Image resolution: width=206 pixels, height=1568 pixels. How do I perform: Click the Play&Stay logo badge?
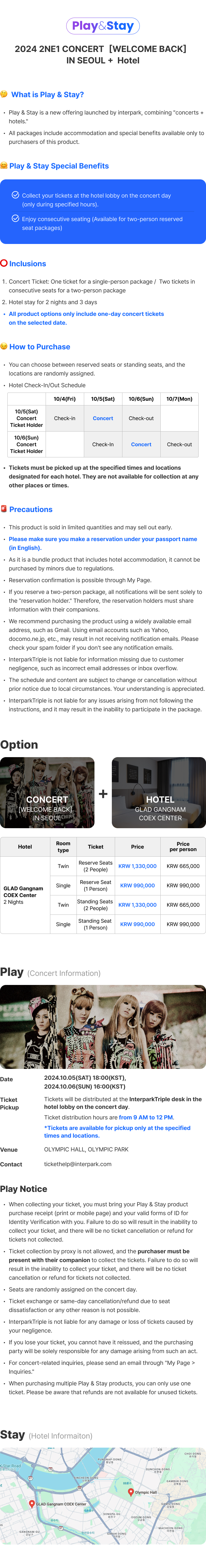[x=103, y=26]
